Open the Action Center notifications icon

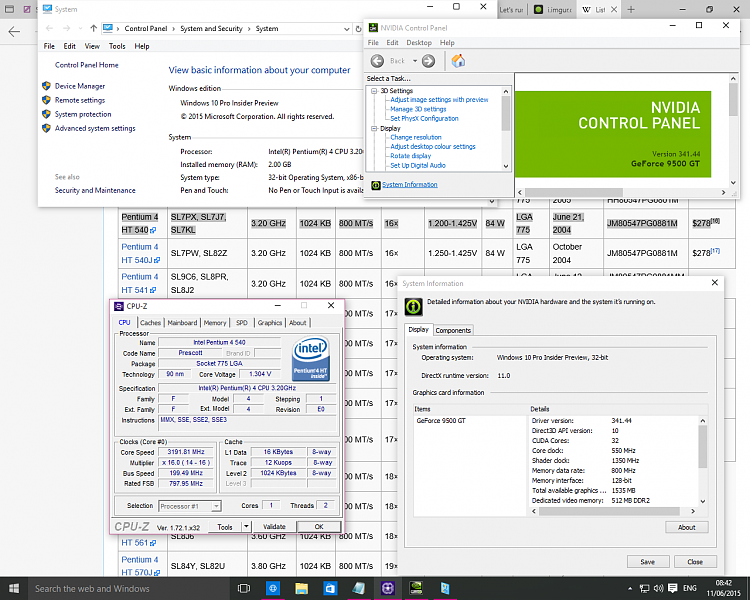[673, 589]
